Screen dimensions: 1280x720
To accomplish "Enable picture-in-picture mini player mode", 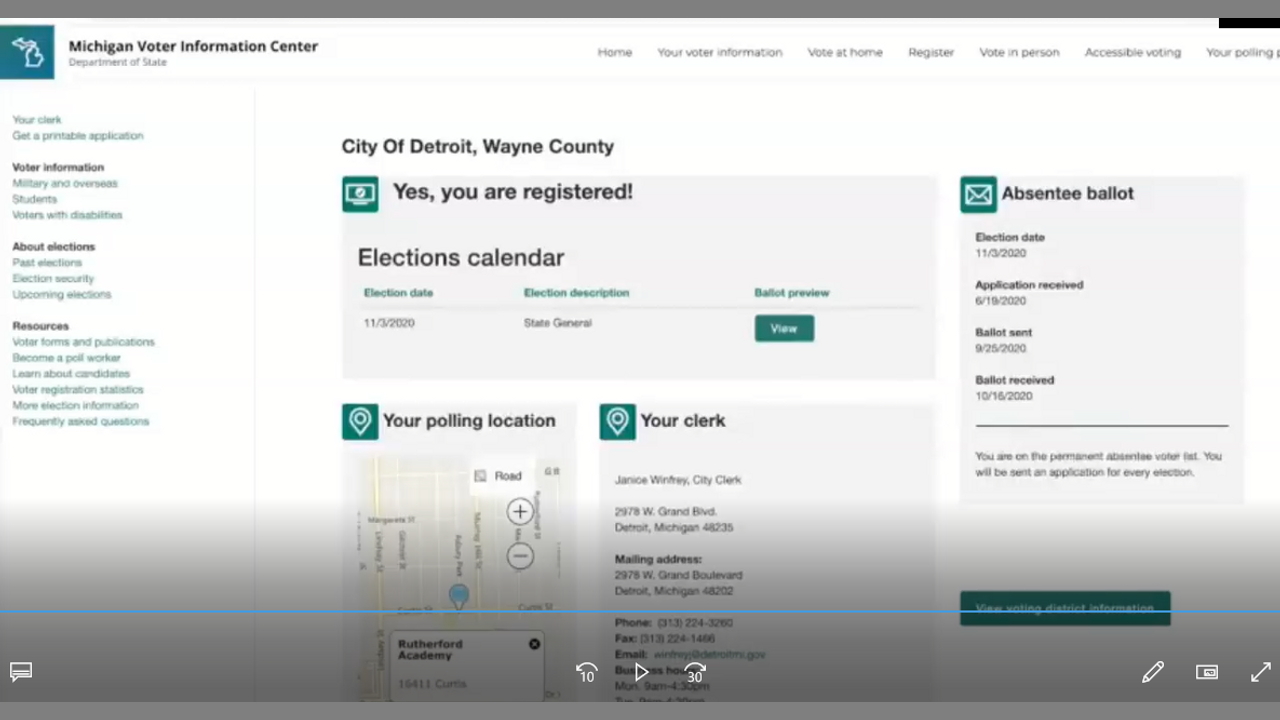I will [1207, 672].
